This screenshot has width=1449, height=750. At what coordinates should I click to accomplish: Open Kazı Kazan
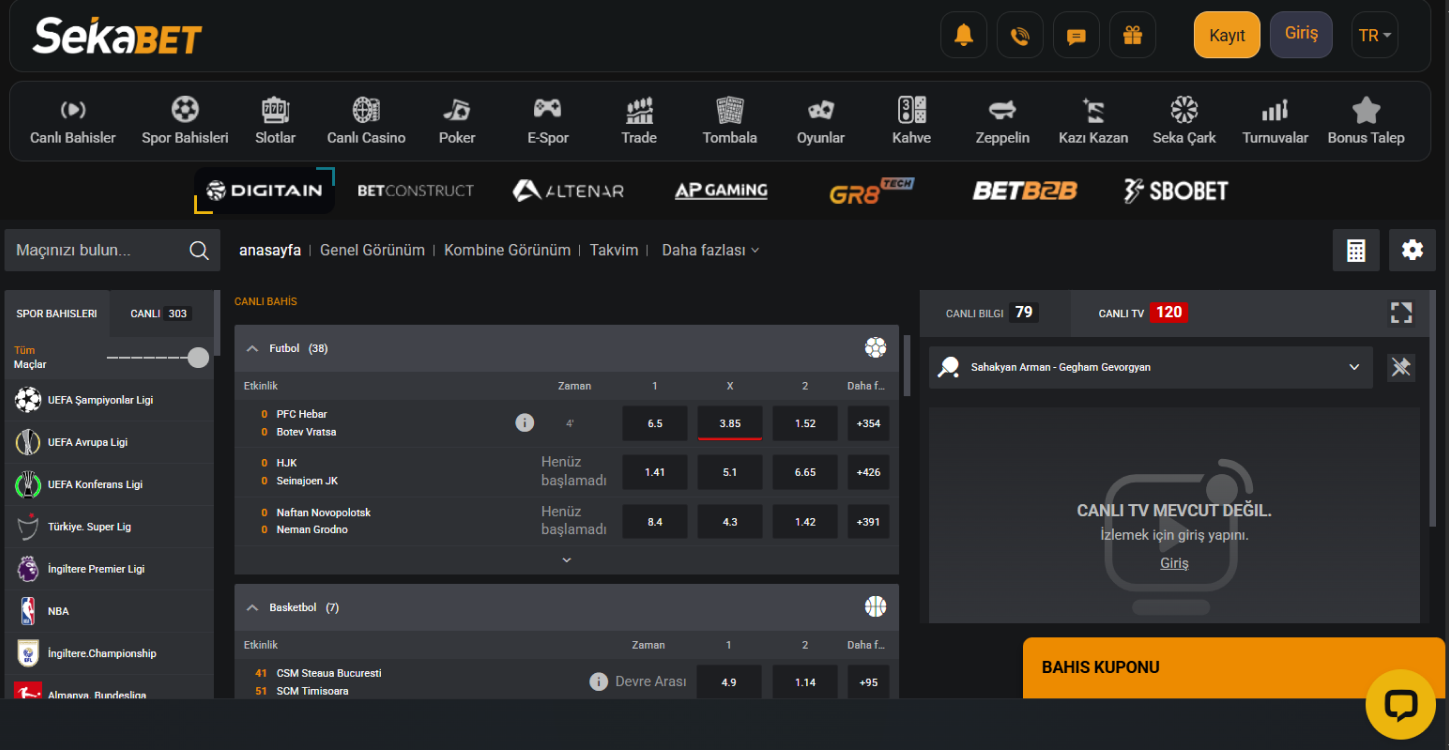[x=1094, y=121]
